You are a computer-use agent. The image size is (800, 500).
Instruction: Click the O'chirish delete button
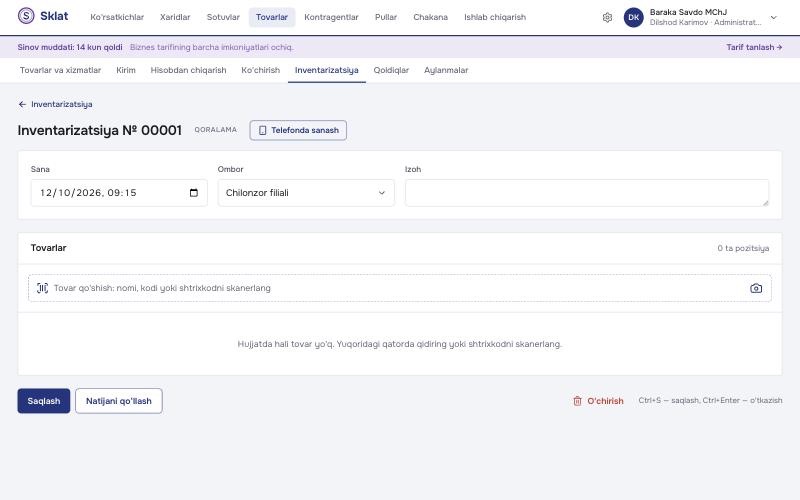[x=598, y=401]
